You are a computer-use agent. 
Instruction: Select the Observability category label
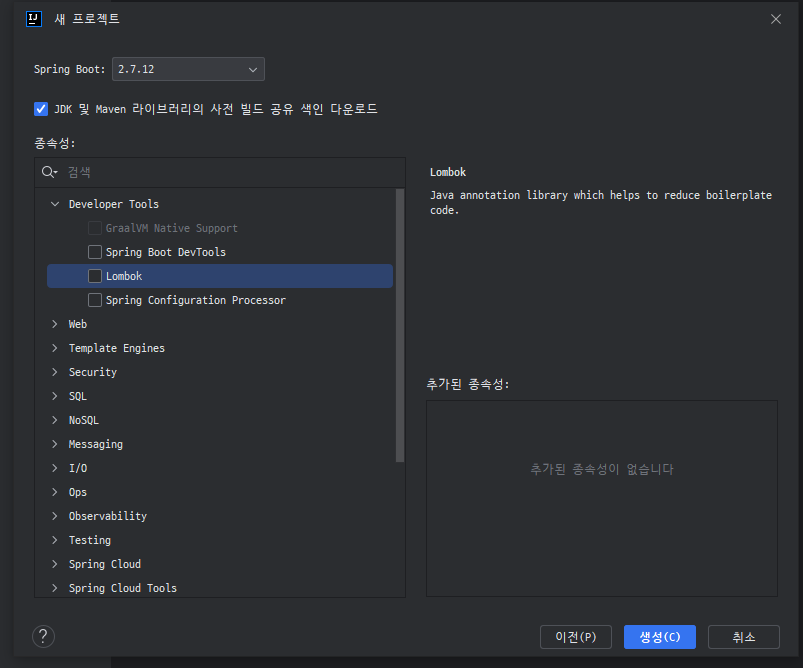coord(108,516)
